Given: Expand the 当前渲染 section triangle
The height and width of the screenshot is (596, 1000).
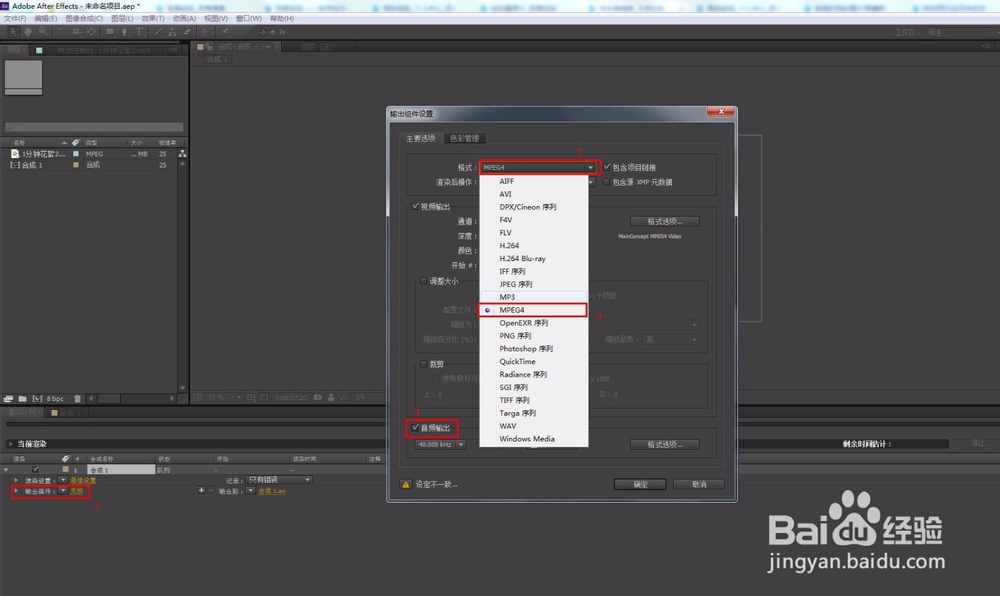Looking at the screenshot, I should click(x=10, y=444).
